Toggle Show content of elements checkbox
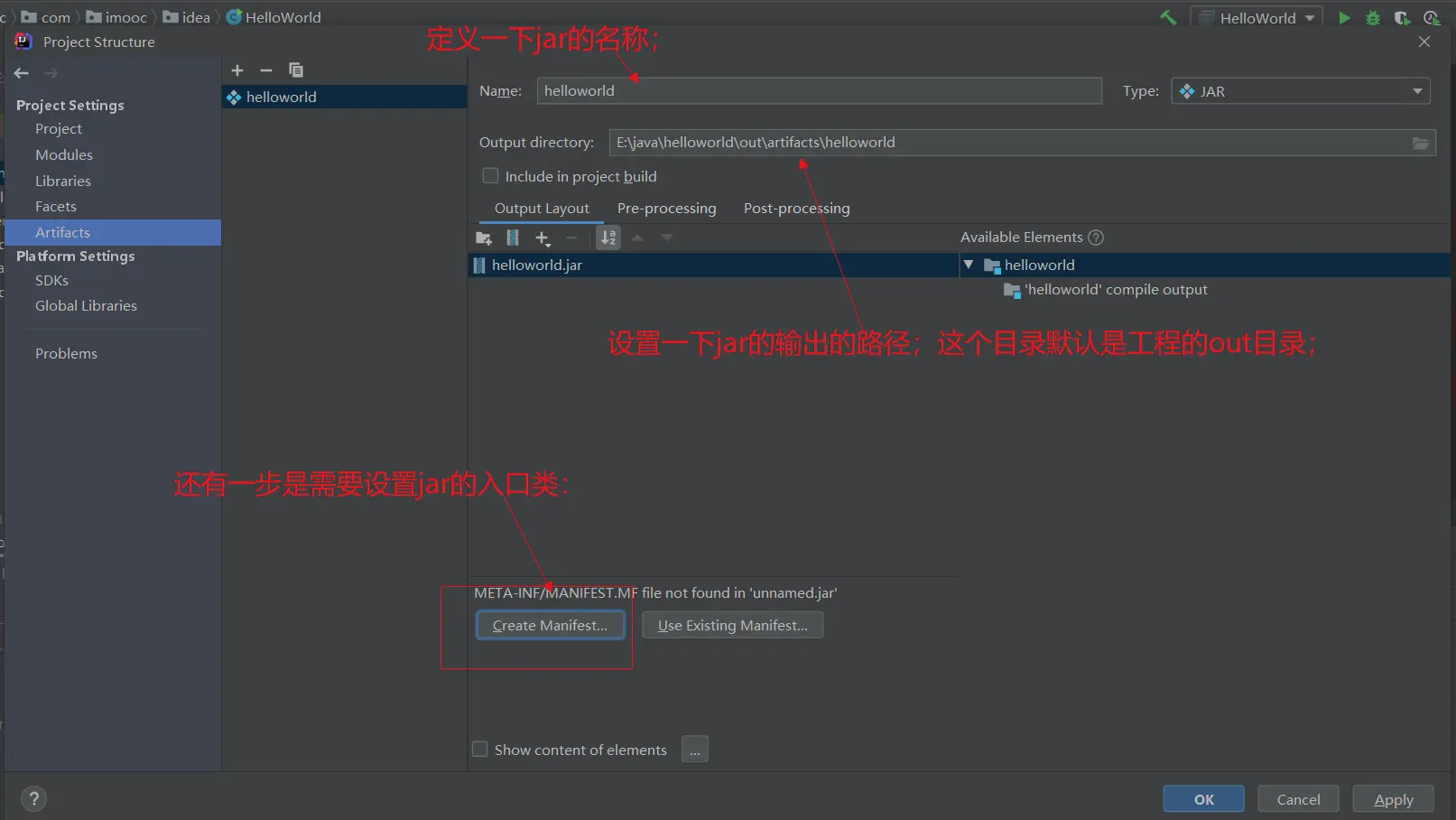 [x=480, y=749]
